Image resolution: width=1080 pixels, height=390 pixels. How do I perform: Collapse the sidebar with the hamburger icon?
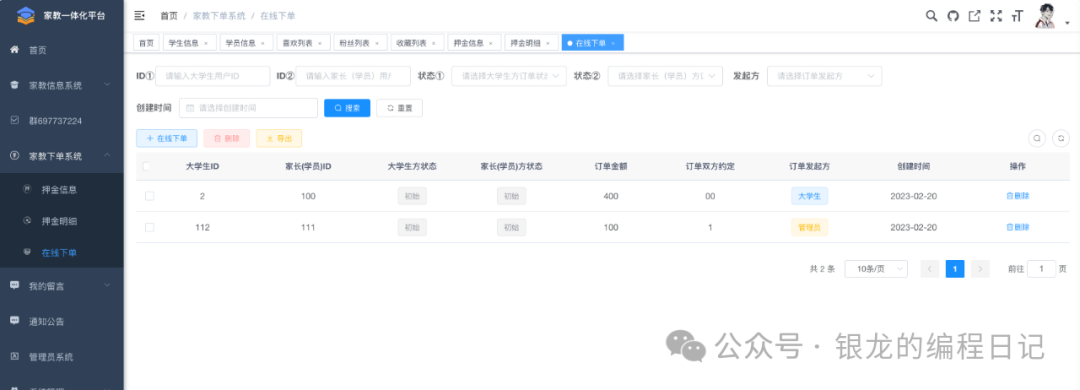tap(140, 15)
